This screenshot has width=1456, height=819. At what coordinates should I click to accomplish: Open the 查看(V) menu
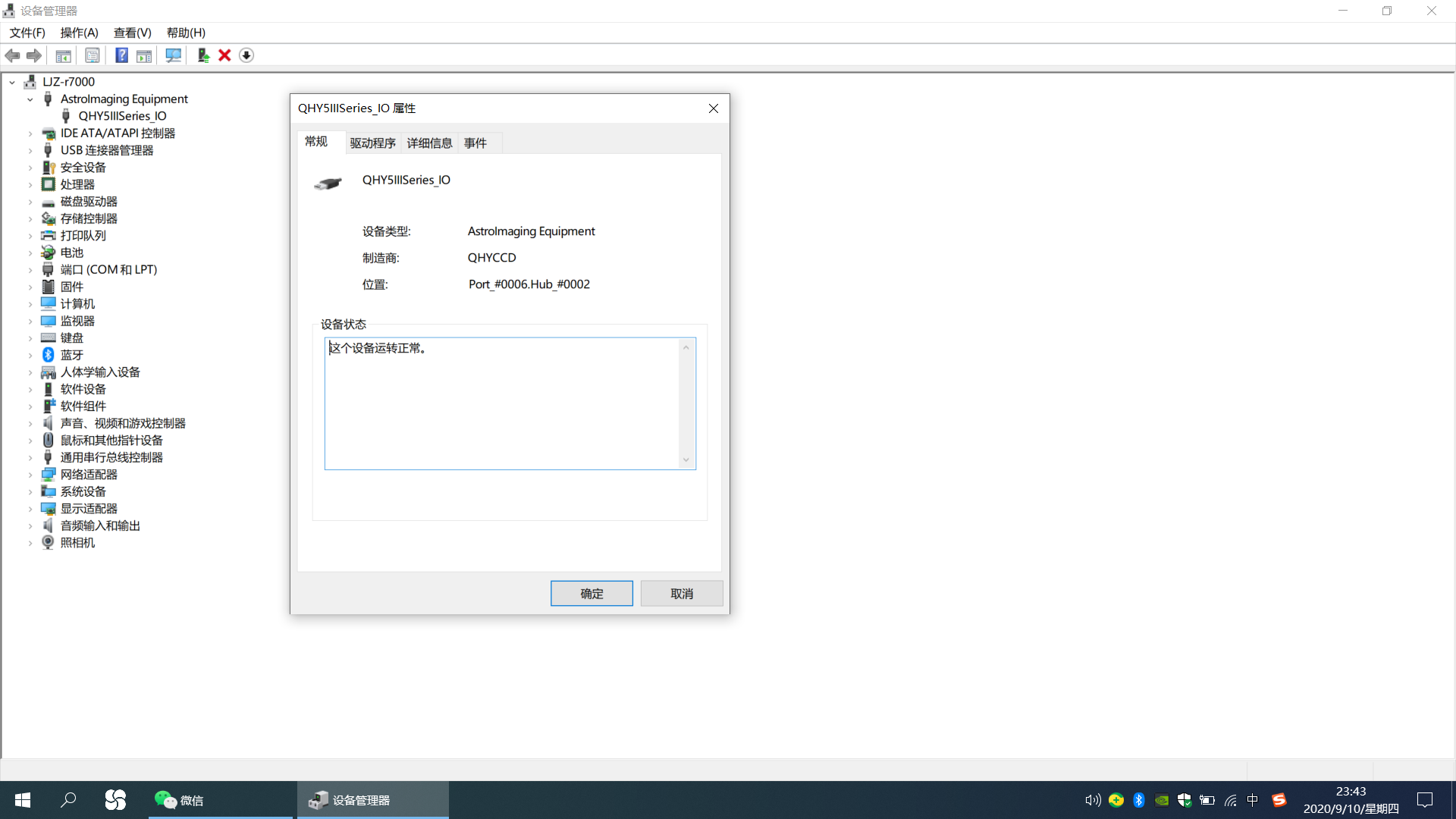point(133,33)
